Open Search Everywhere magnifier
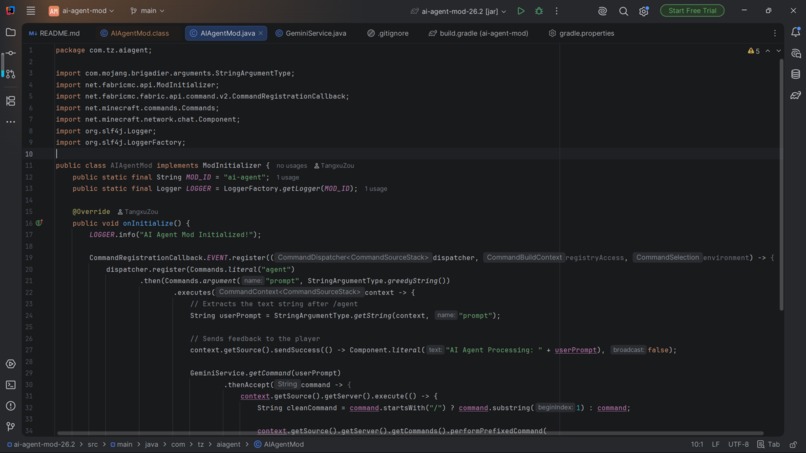 (x=623, y=11)
